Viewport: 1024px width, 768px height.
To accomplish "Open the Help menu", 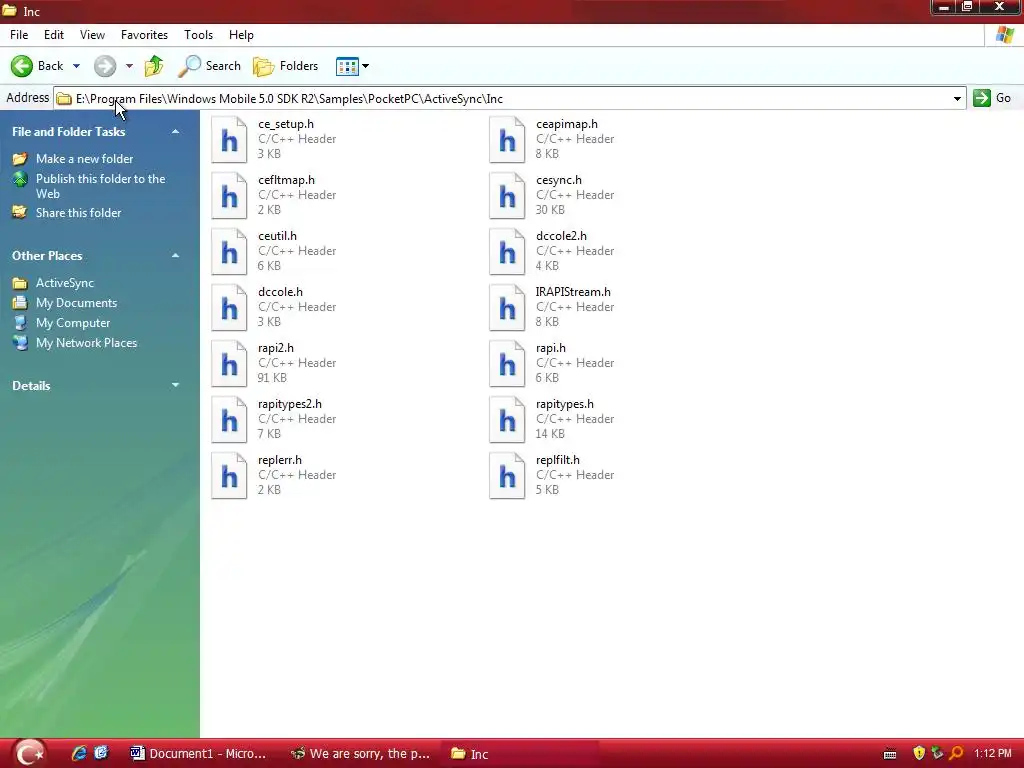I will point(241,35).
